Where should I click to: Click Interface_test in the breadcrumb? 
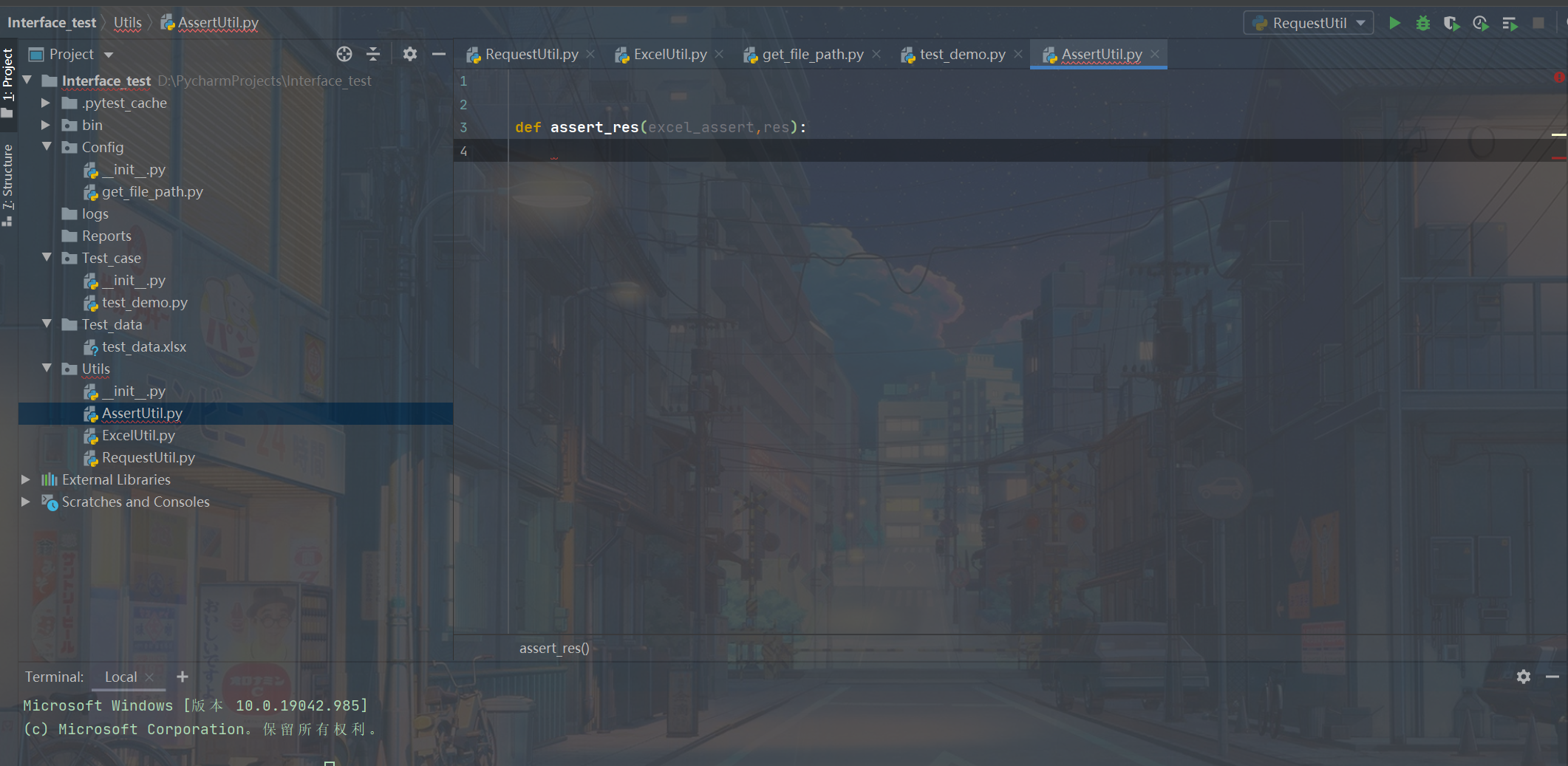52,22
